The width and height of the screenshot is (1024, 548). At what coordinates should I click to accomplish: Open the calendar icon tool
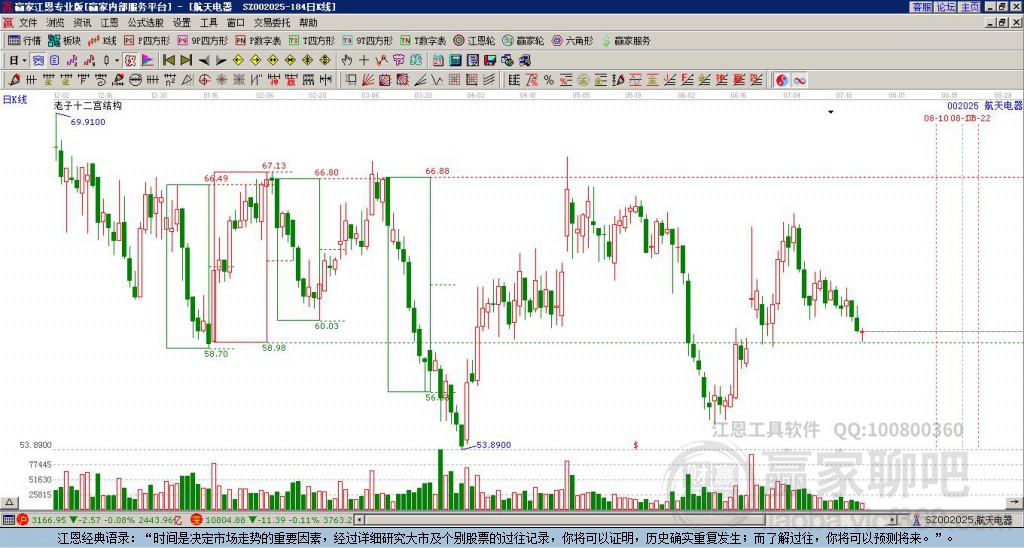[438, 61]
